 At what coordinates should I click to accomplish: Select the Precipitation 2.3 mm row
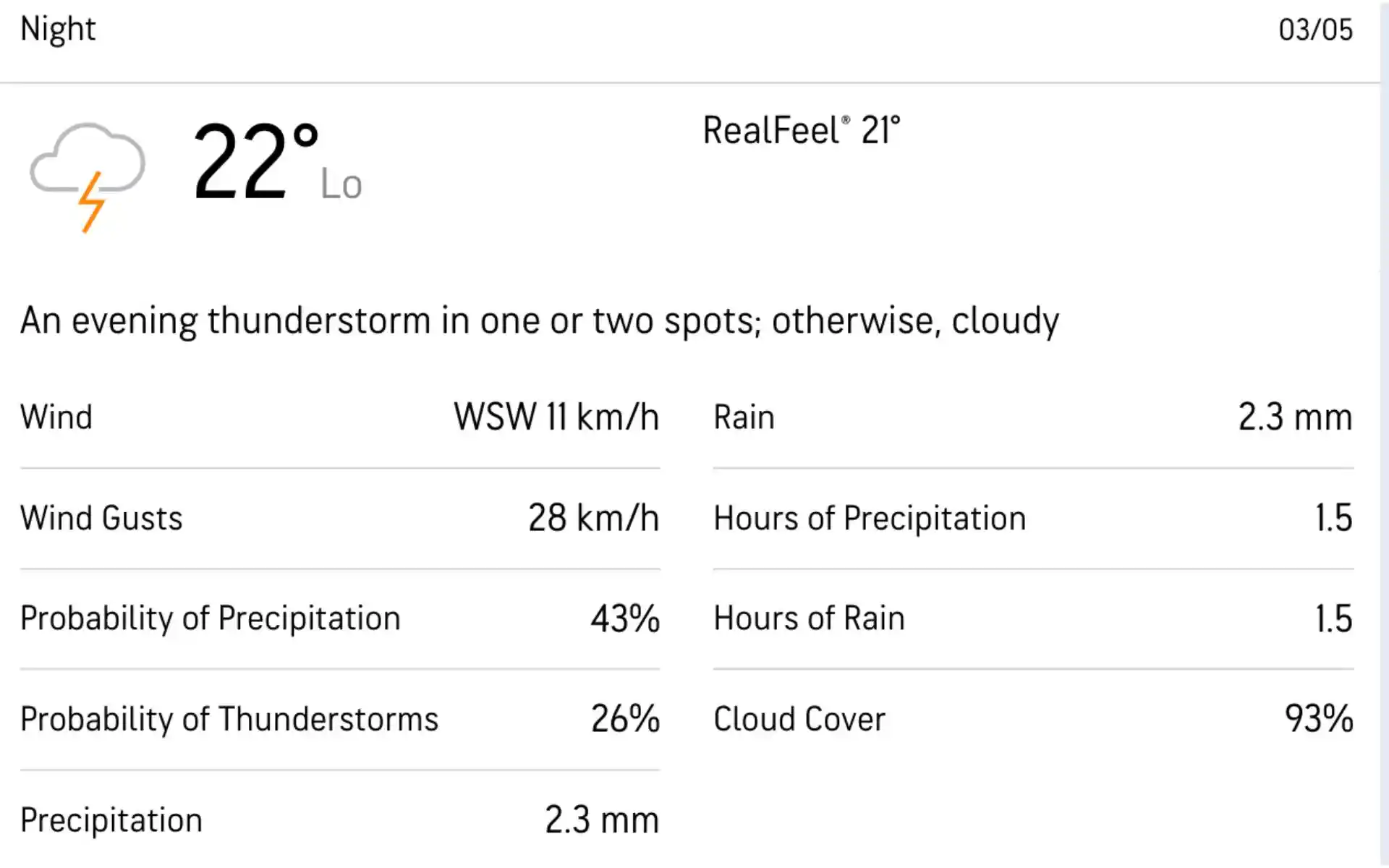click(340, 820)
